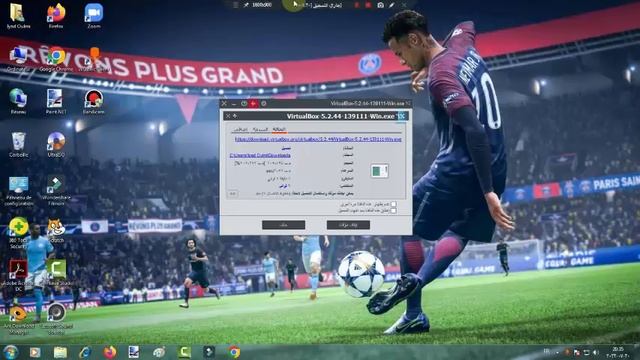The height and width of the screenshot is (360, 640).
Task: Switch to the middle tab in download dialog
Action: (260, 129)
